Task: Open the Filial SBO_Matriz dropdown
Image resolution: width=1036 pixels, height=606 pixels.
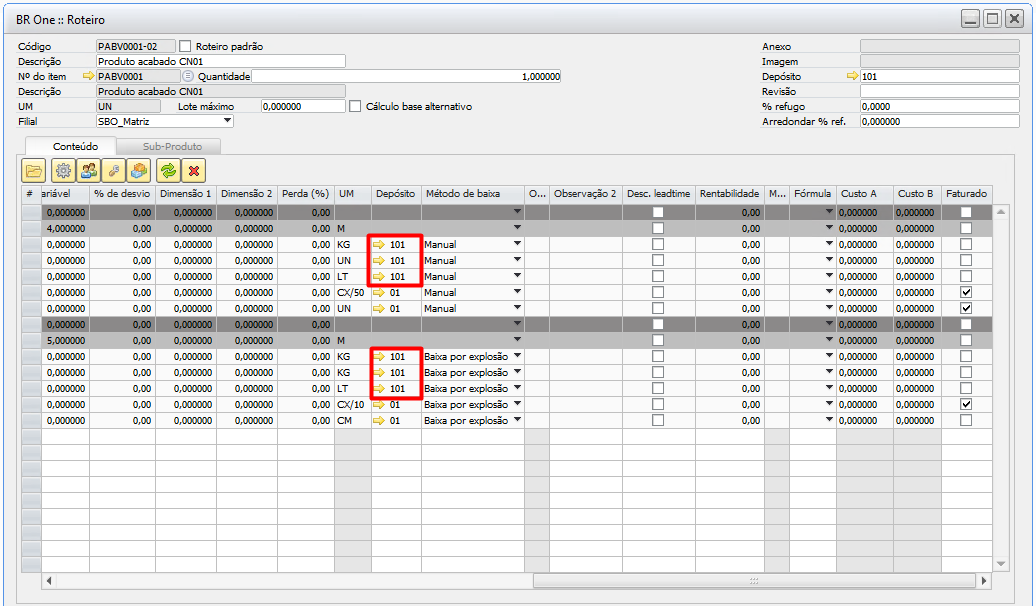Action: tap(227, 121)
